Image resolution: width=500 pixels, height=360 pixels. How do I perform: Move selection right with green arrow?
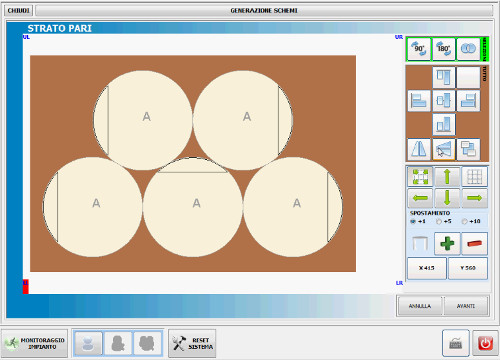pos(475,198)
